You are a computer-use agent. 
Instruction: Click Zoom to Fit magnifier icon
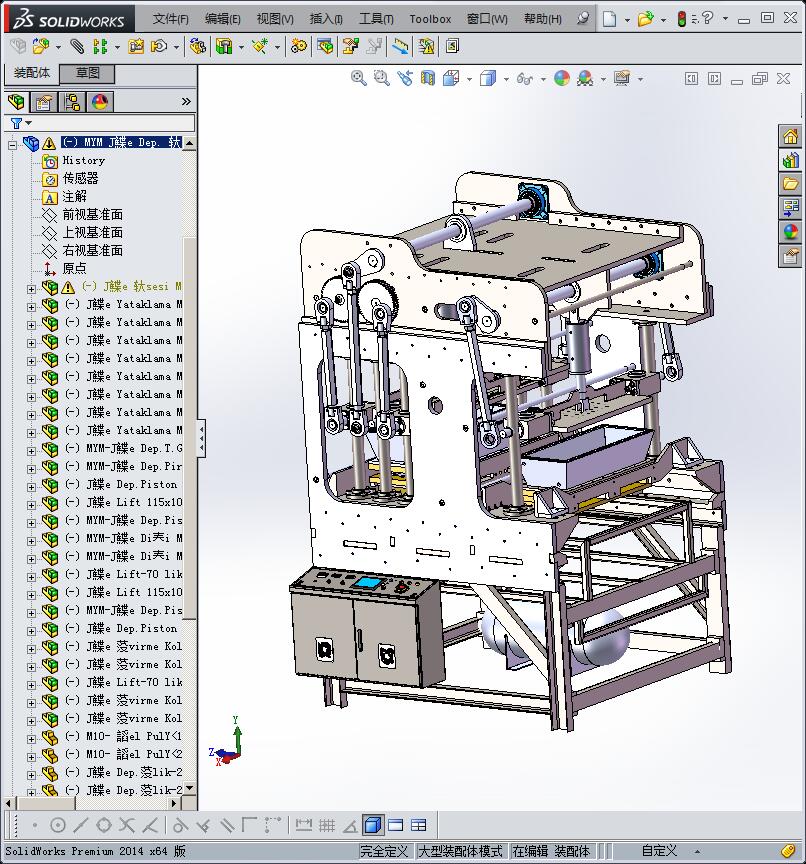(x=359, y=78)
